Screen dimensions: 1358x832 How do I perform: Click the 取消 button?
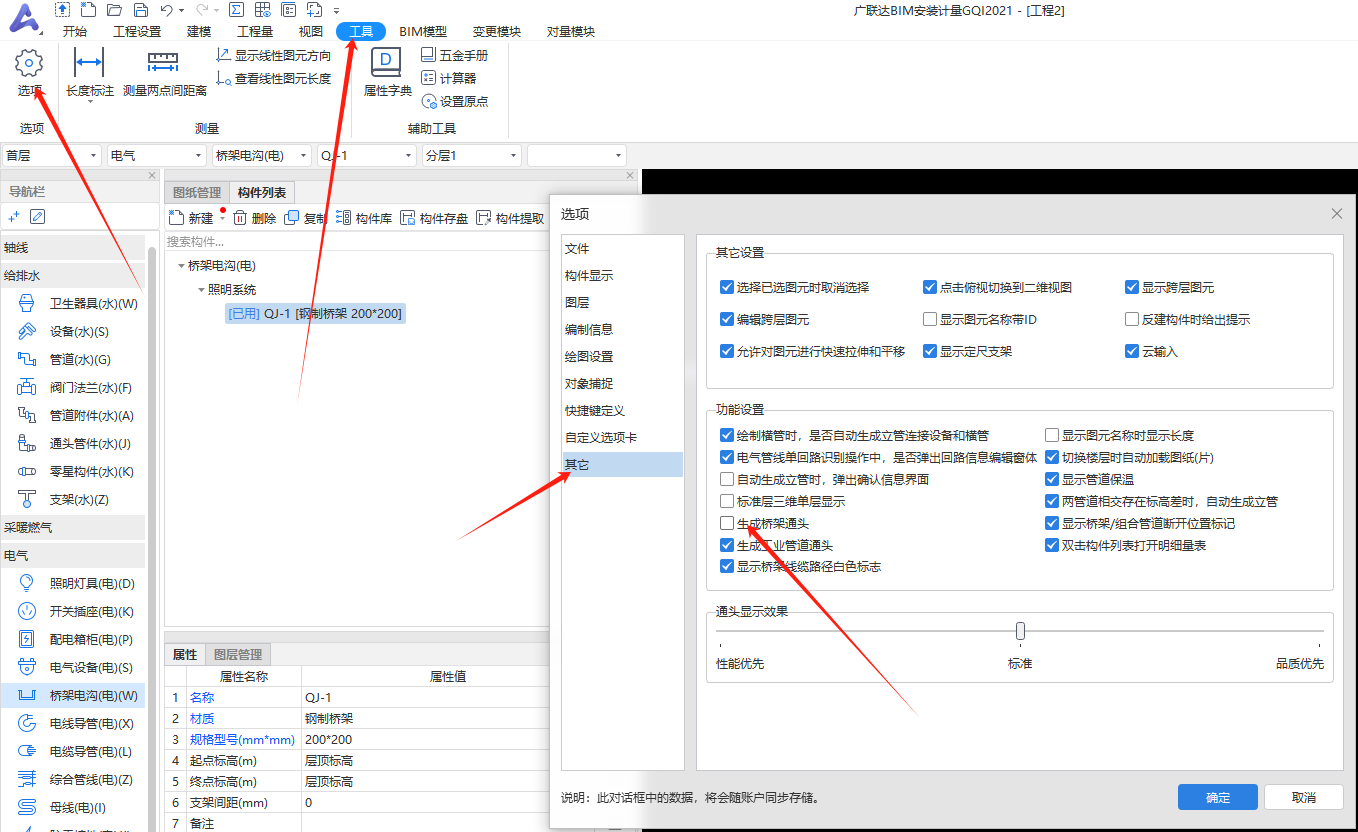coord(1304,797)
